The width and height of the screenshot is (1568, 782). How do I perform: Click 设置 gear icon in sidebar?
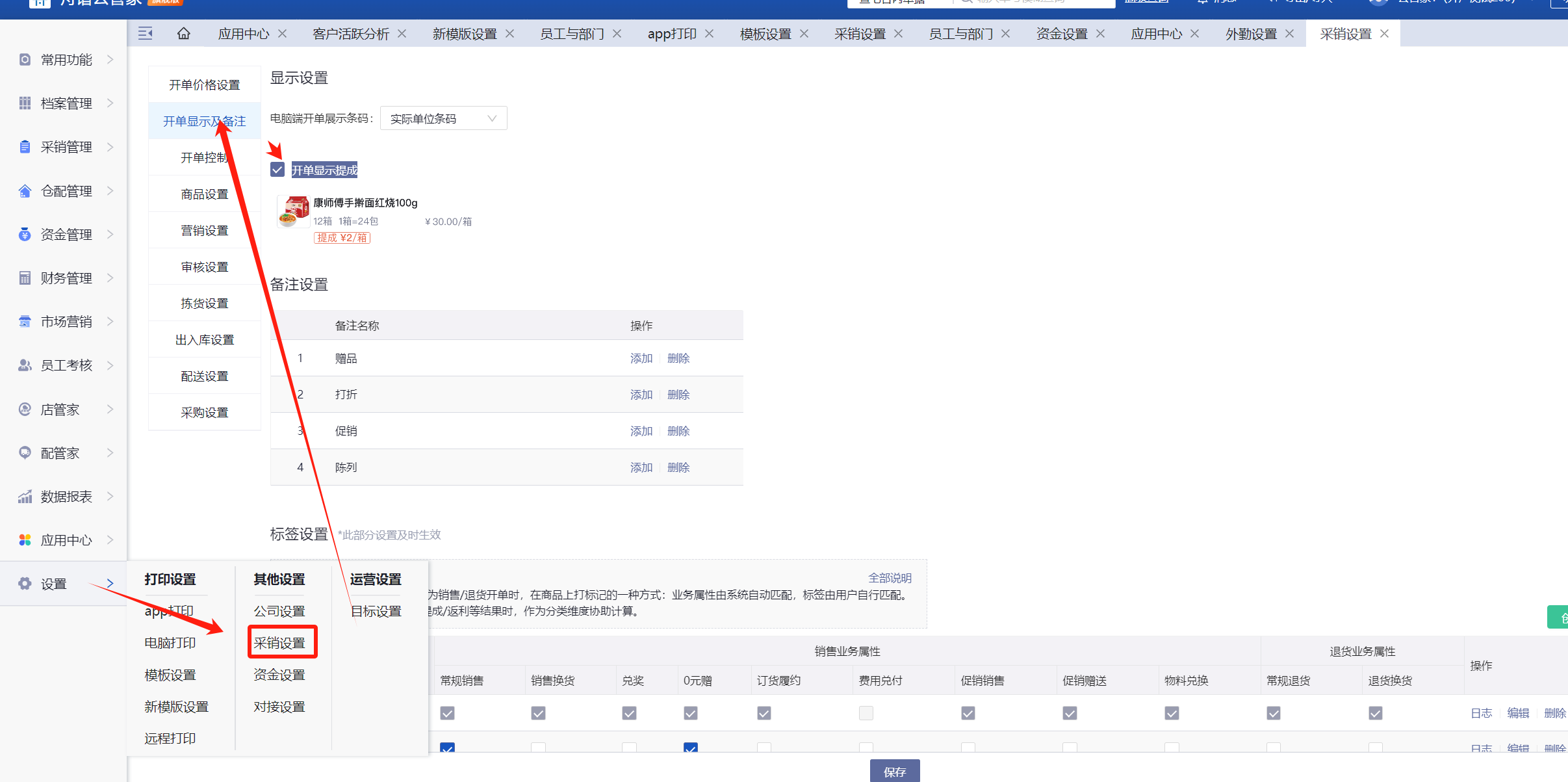coord(25,584)
